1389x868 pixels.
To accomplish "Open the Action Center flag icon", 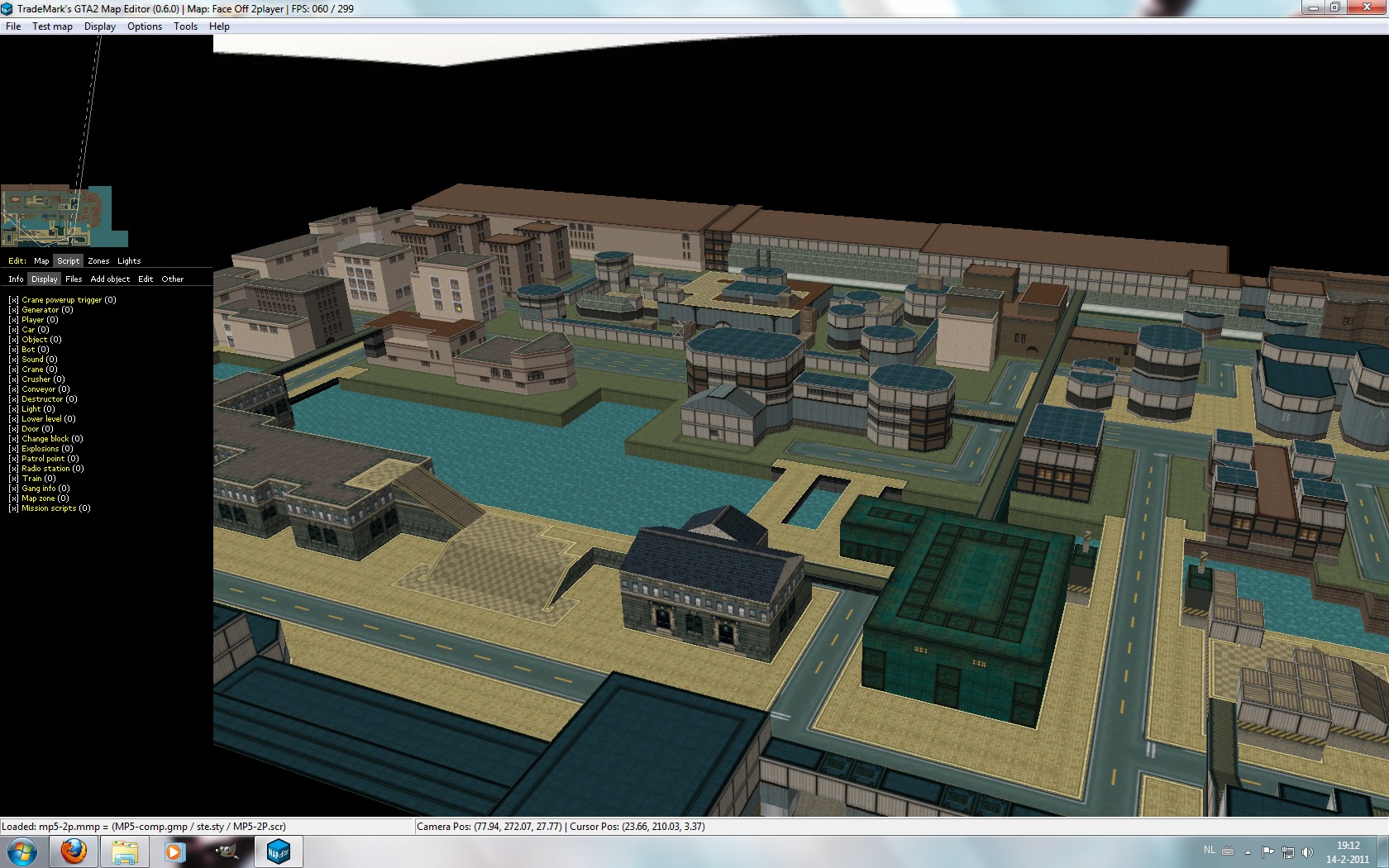I will point(1267,851).
